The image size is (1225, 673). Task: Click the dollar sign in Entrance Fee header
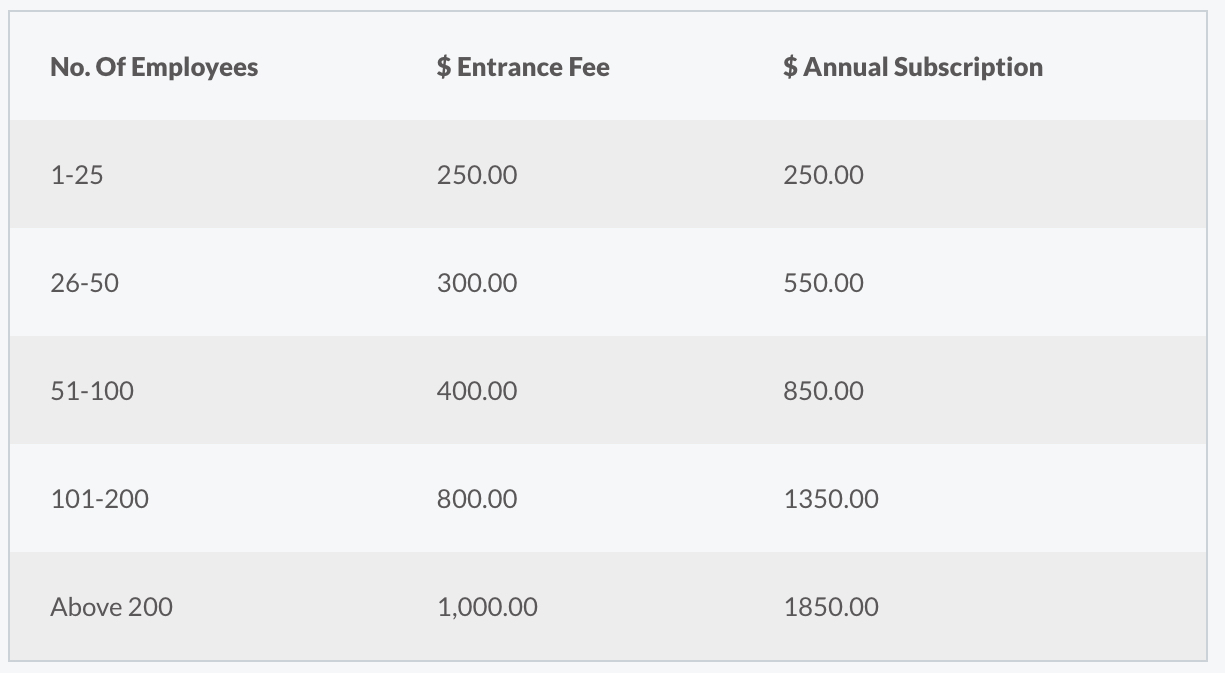click(444, 67)
